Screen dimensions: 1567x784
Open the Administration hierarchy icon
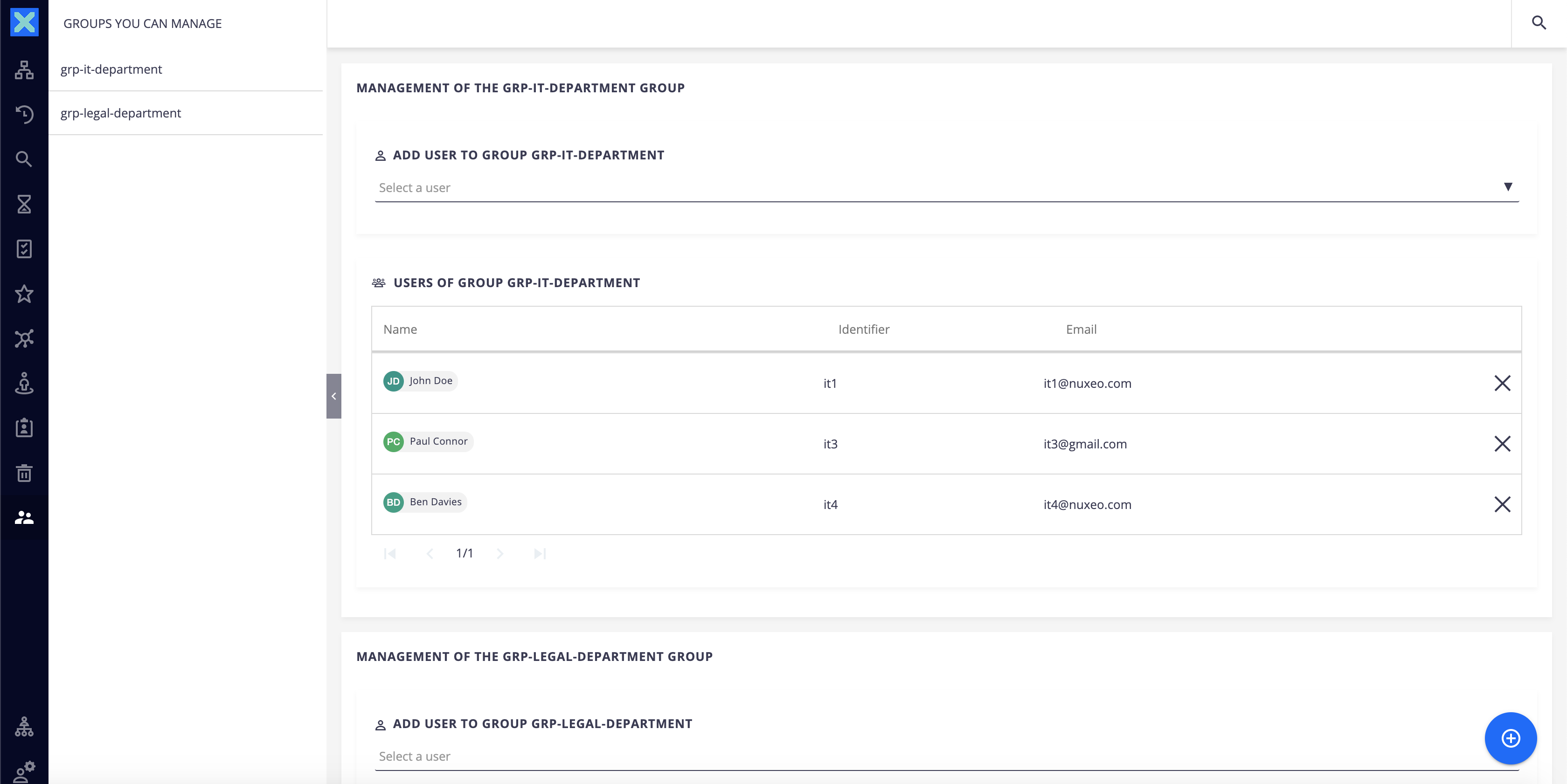point(24,726)
